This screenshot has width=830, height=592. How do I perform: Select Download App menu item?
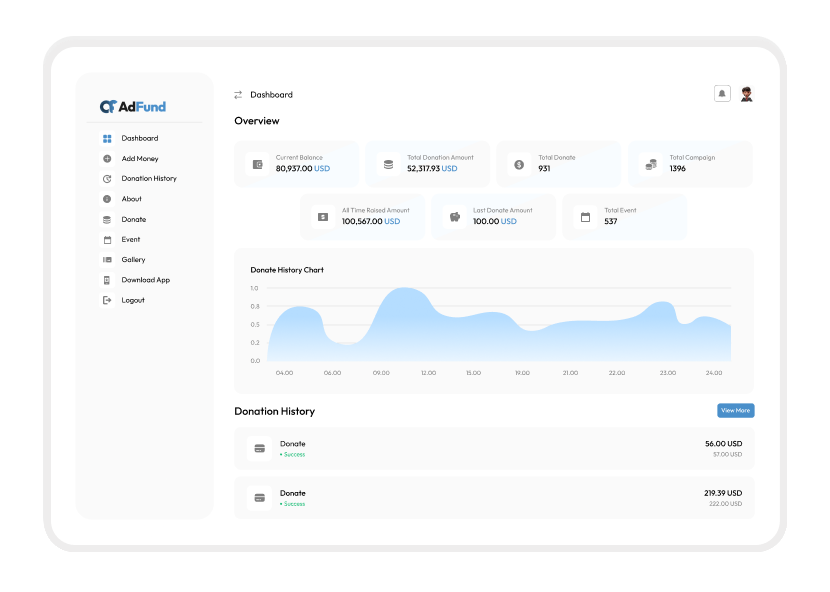pyautogui.click(x=145, y=280)
